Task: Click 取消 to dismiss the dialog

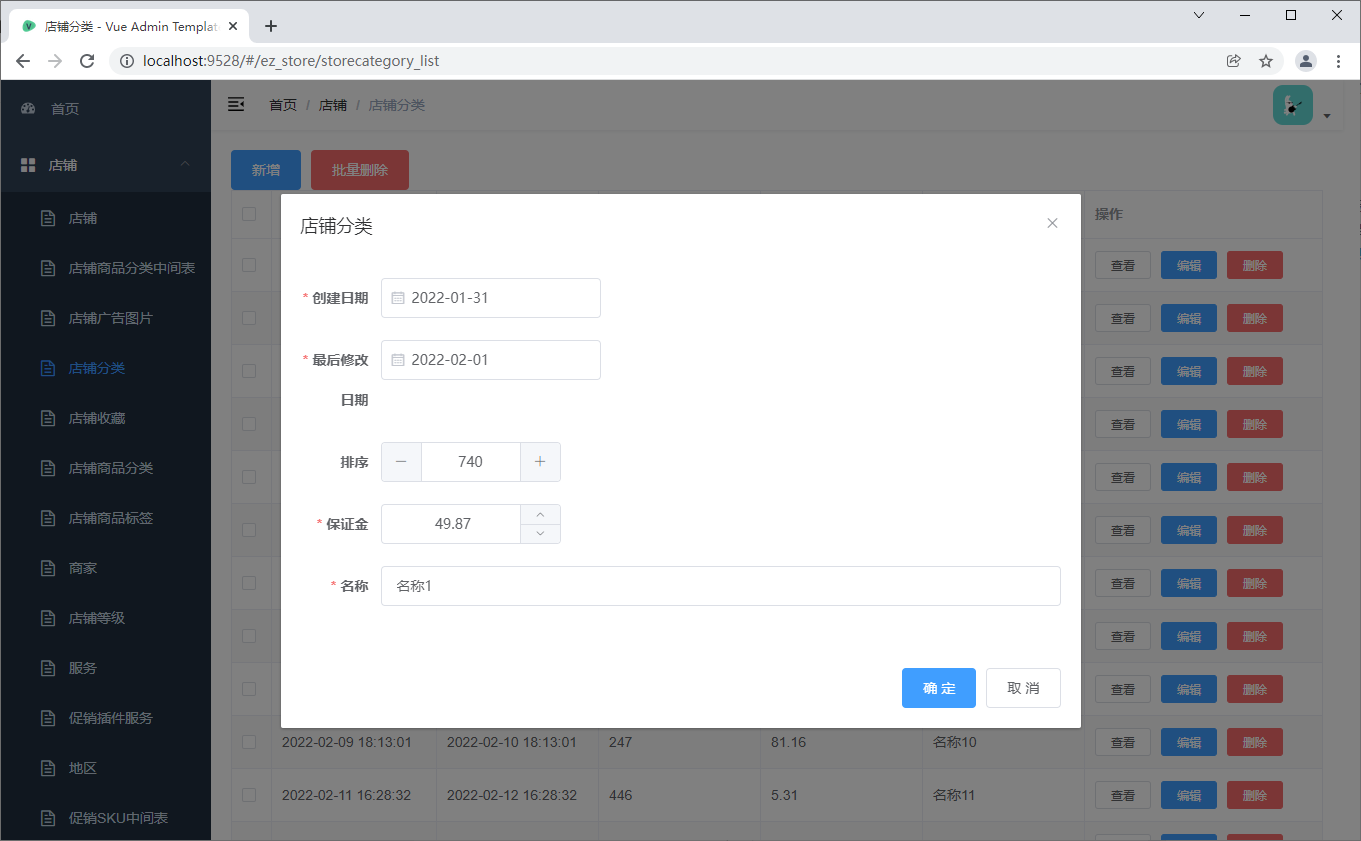Action: pyautogui.click(x=1023, y=688)
